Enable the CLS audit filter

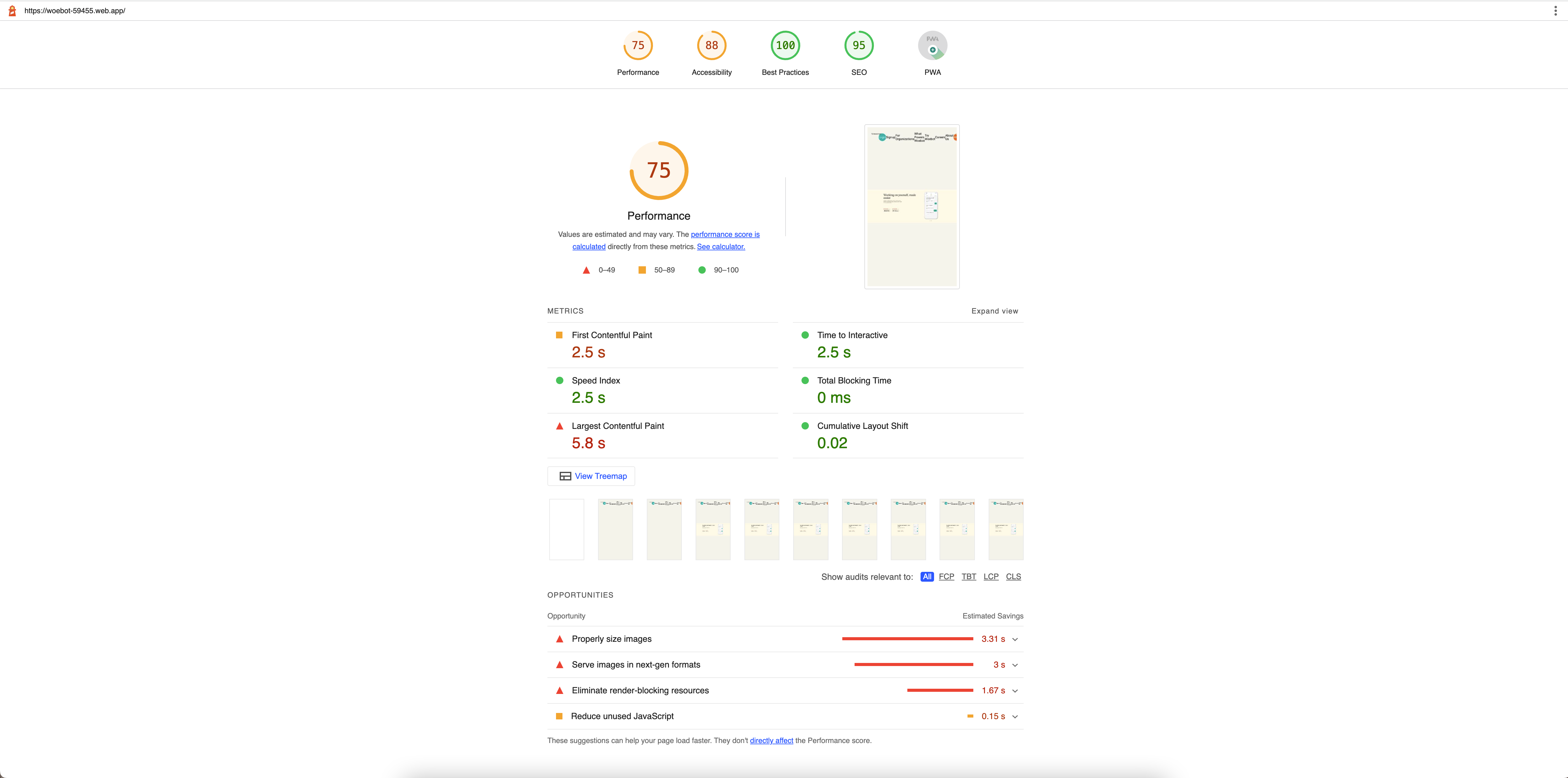[x=1014, y=576]
